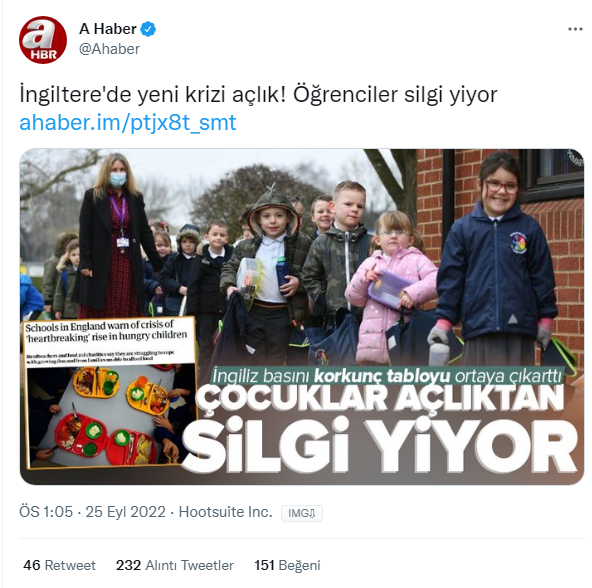Open the Hootsuite Inc. source link
The image size is (592, 588).
pos(225,512)
